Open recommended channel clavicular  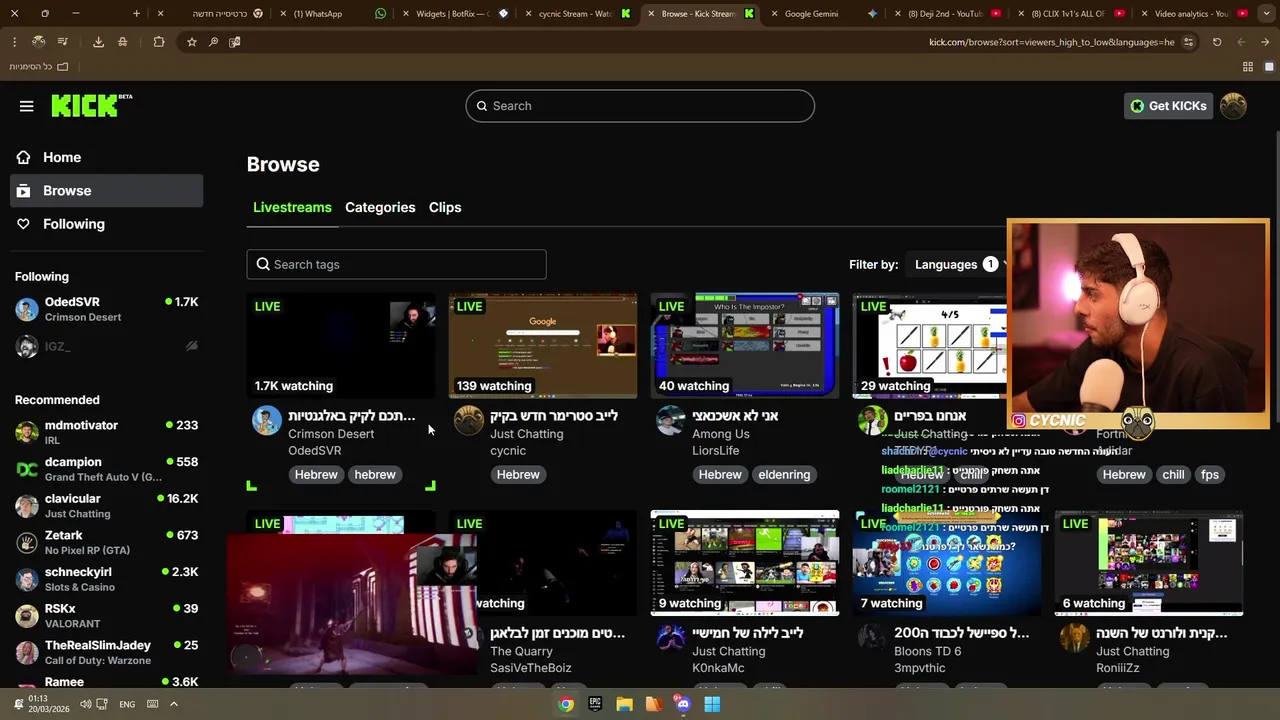point(106,506)
